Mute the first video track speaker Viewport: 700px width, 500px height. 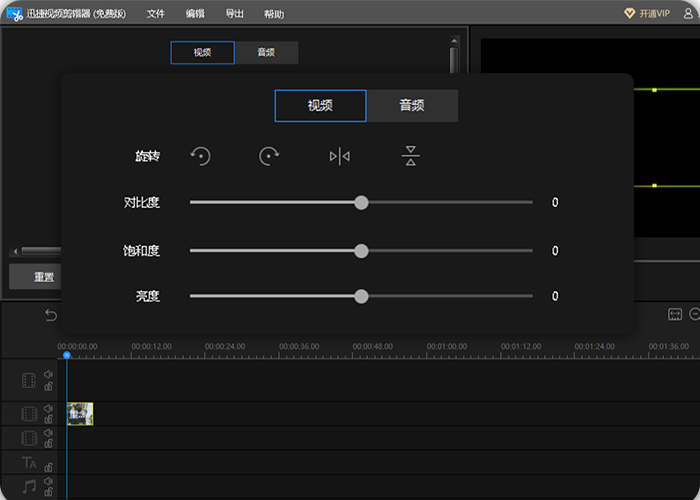(48, 376)
